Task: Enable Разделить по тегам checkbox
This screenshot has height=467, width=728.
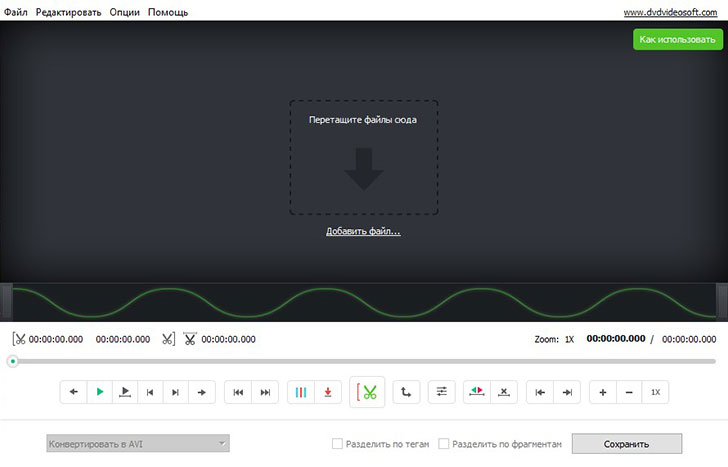Action: [x=338, y=444]
